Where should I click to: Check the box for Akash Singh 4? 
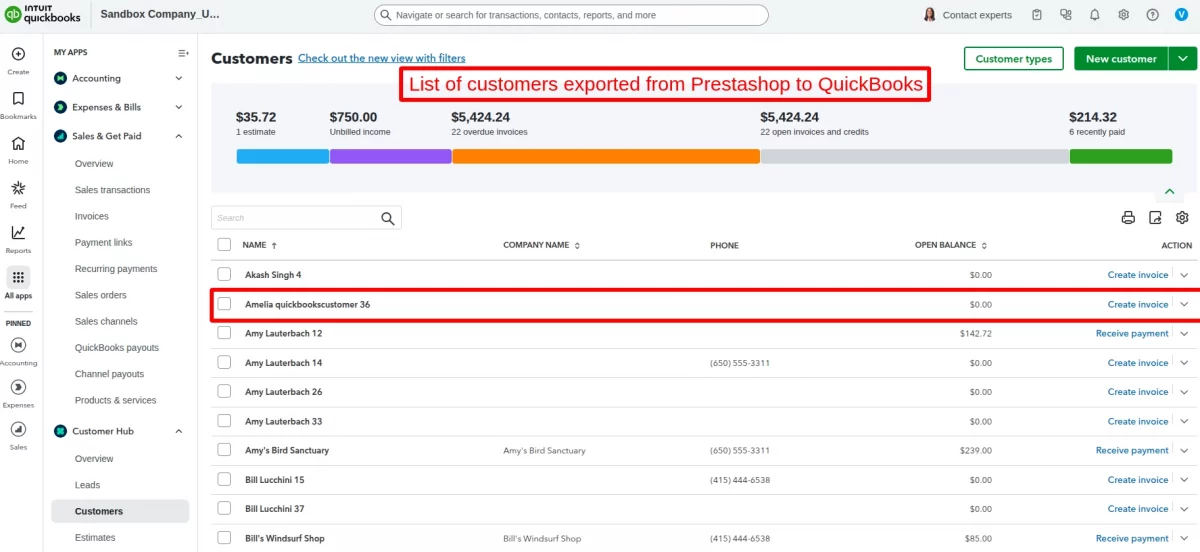tap(224, 274)
